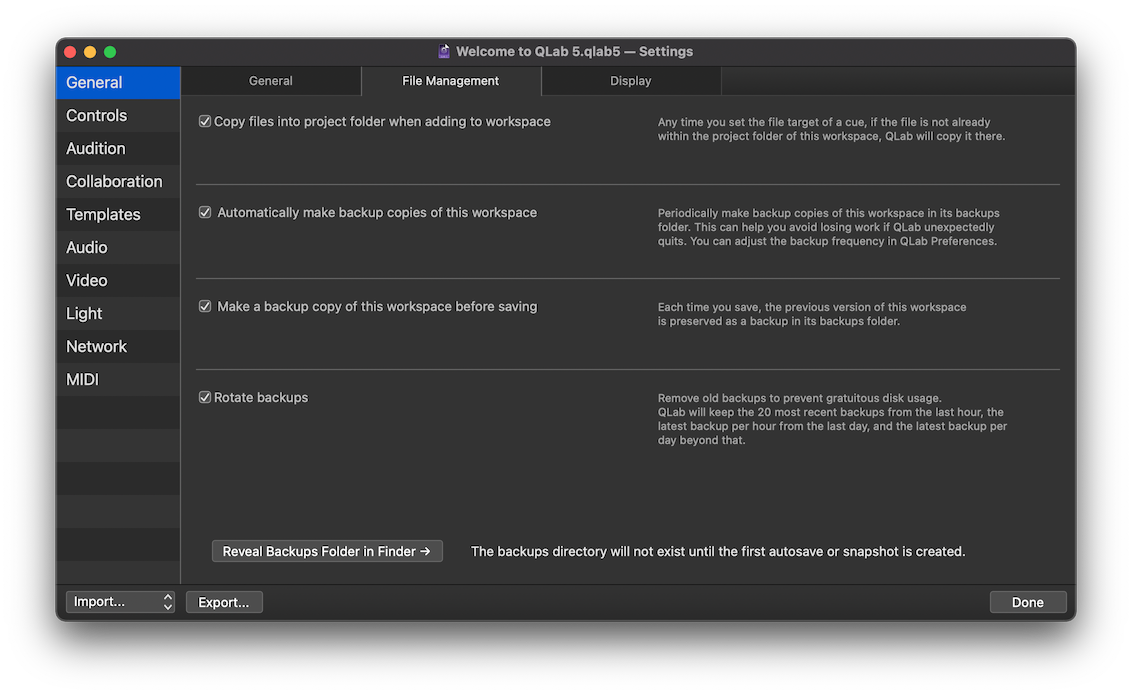Open the Export dialog

[224, 601]
